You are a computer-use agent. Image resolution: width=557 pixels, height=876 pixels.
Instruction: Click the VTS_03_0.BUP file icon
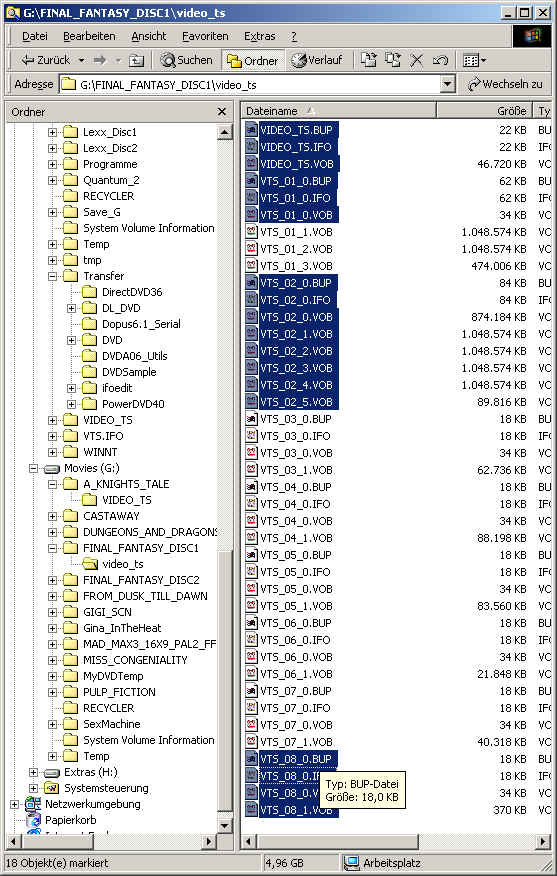click(x=252, y=419)
